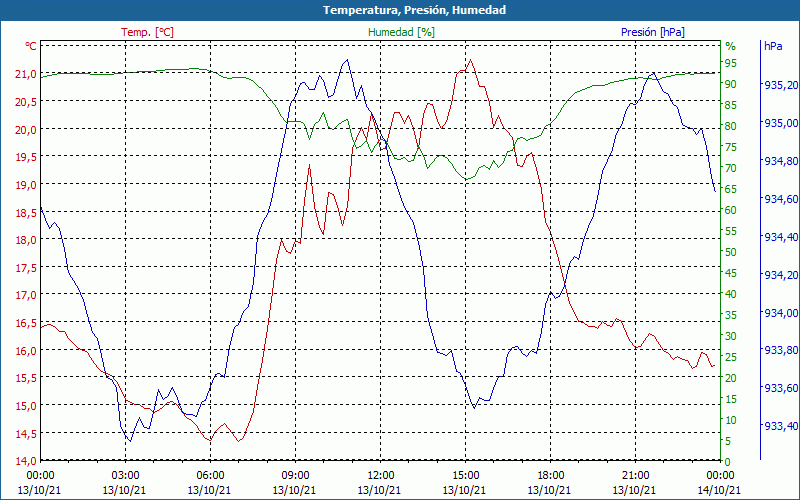Select the blue 'Presión [hPa]' legend label
Image resolution: width=800 pixels, height=500 pixels.
[653, 32]
